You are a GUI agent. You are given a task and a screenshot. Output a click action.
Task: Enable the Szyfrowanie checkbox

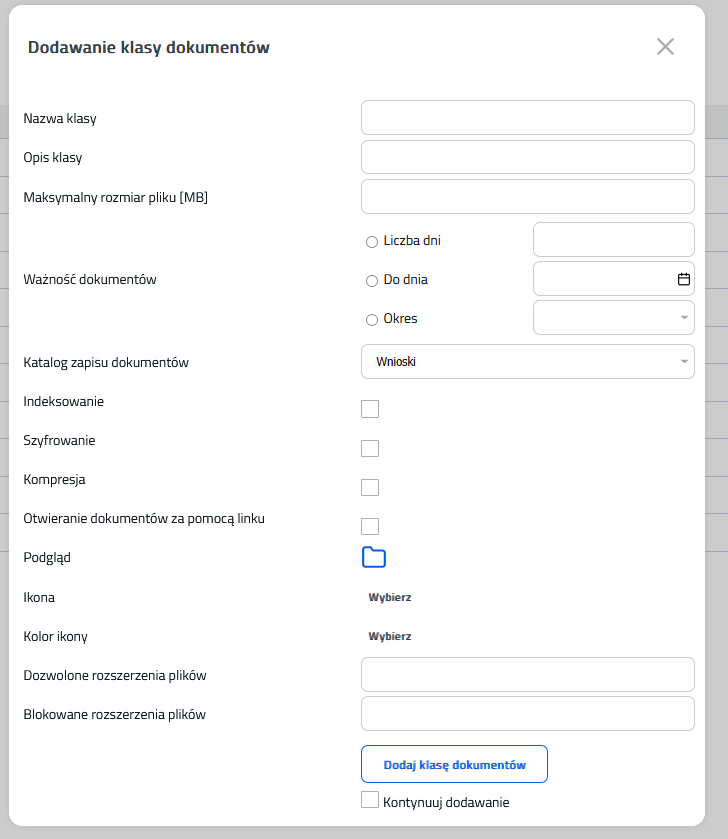point(370,448)
